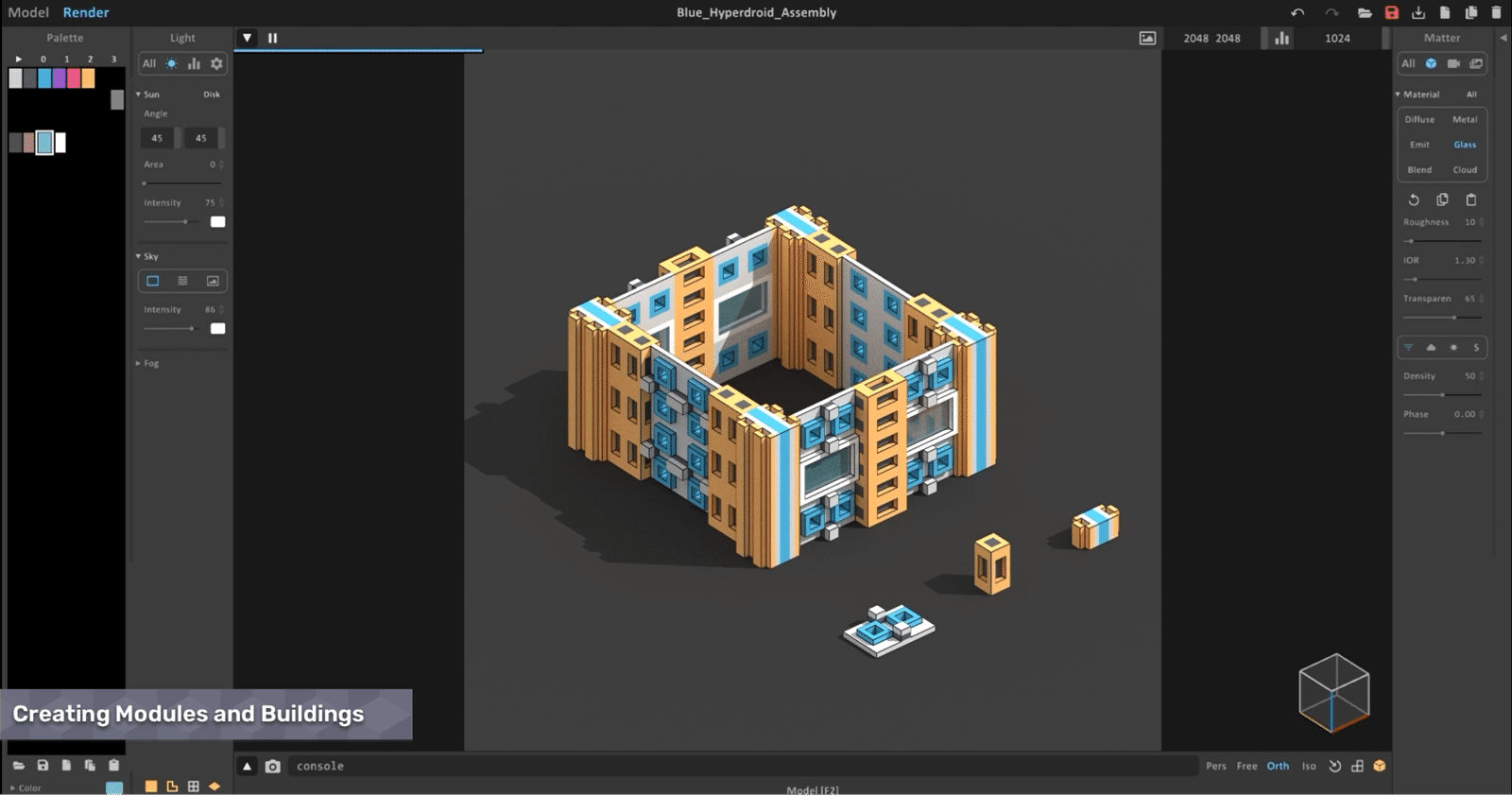Collapse the Sky section

(x=138, y=256)
